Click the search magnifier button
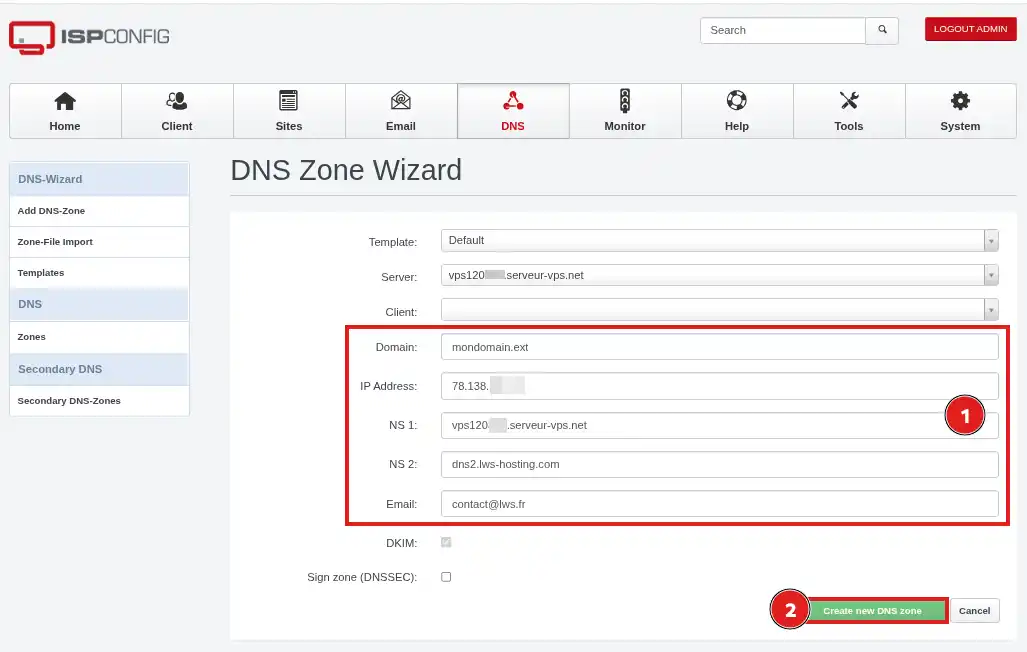 tap(882, 30)
